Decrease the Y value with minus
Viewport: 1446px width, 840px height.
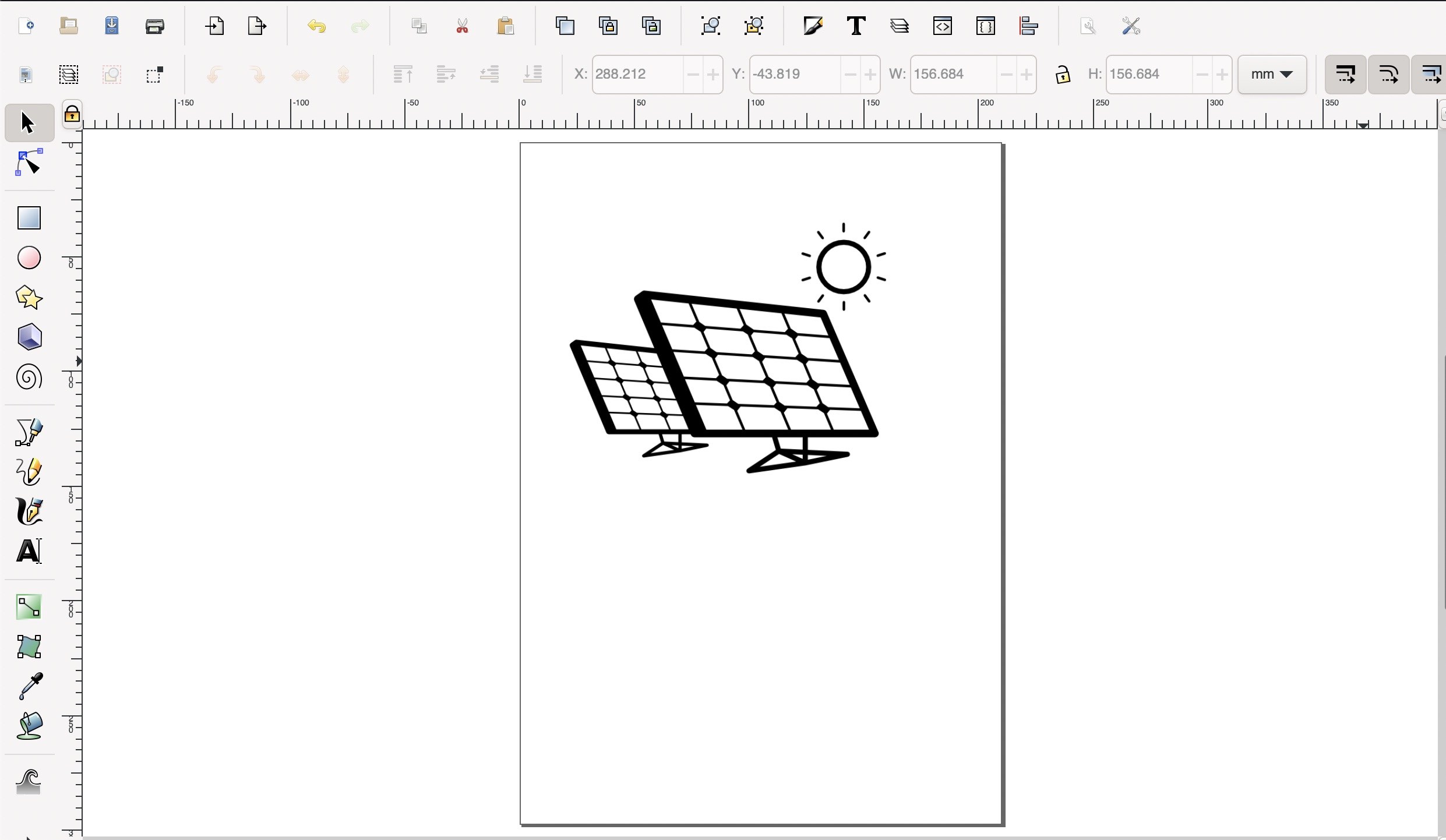850,75
